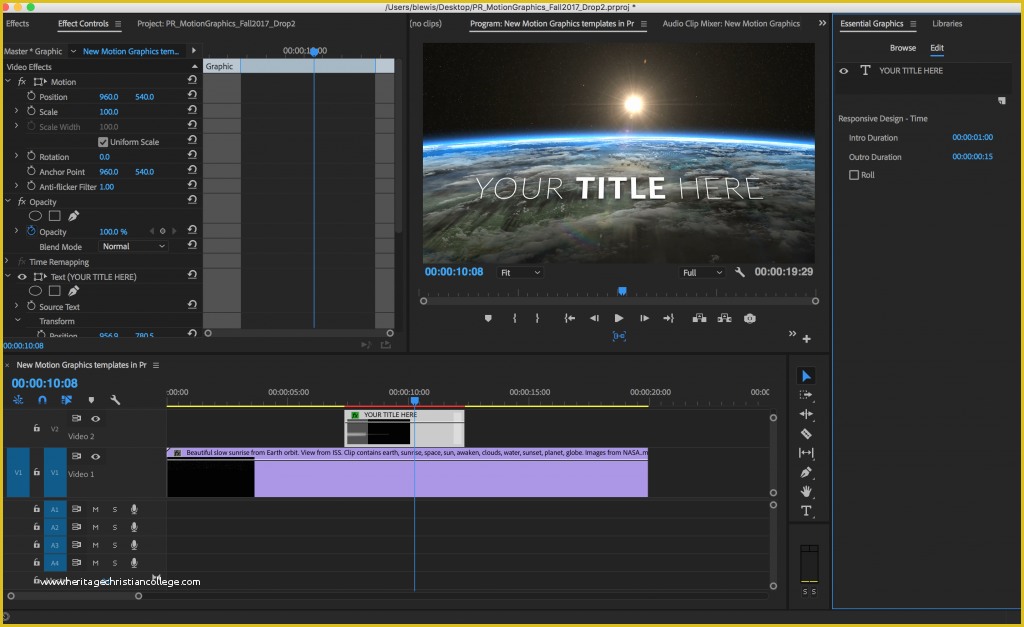Select the Razor tool
1024x627 pixels.
(806, 434)
